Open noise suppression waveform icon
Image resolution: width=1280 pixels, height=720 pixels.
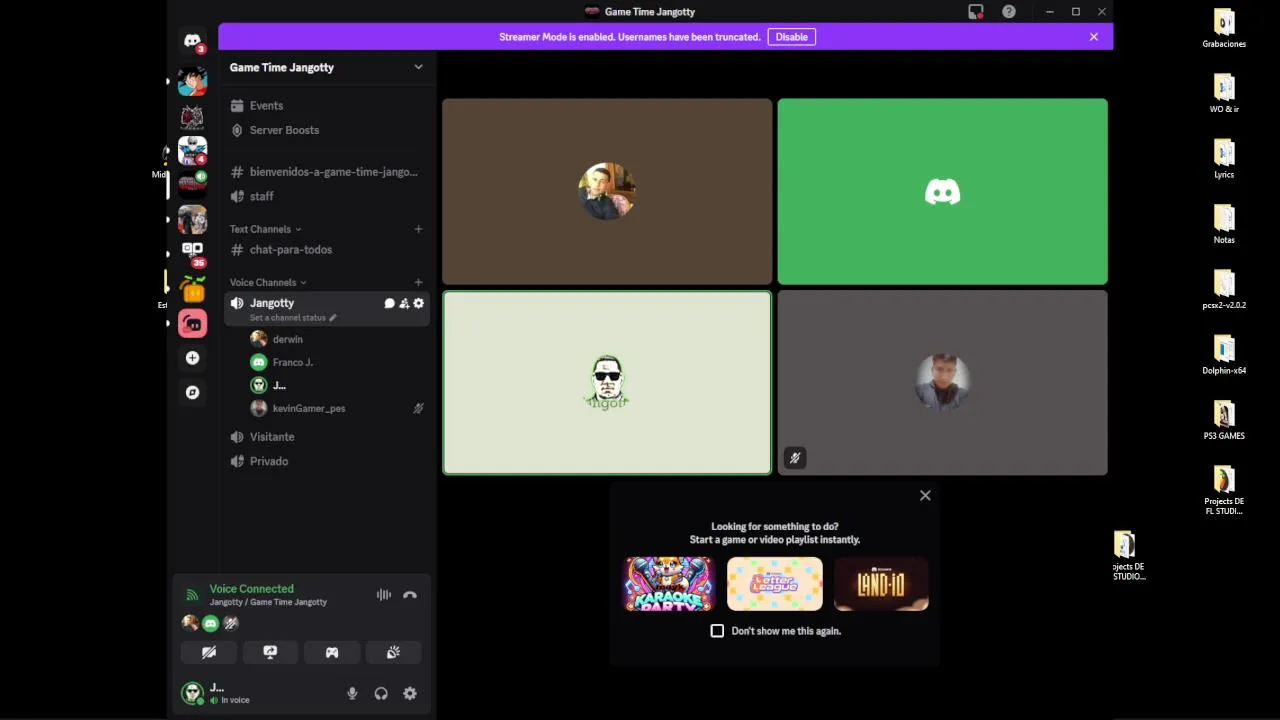(x=383, y=595)
